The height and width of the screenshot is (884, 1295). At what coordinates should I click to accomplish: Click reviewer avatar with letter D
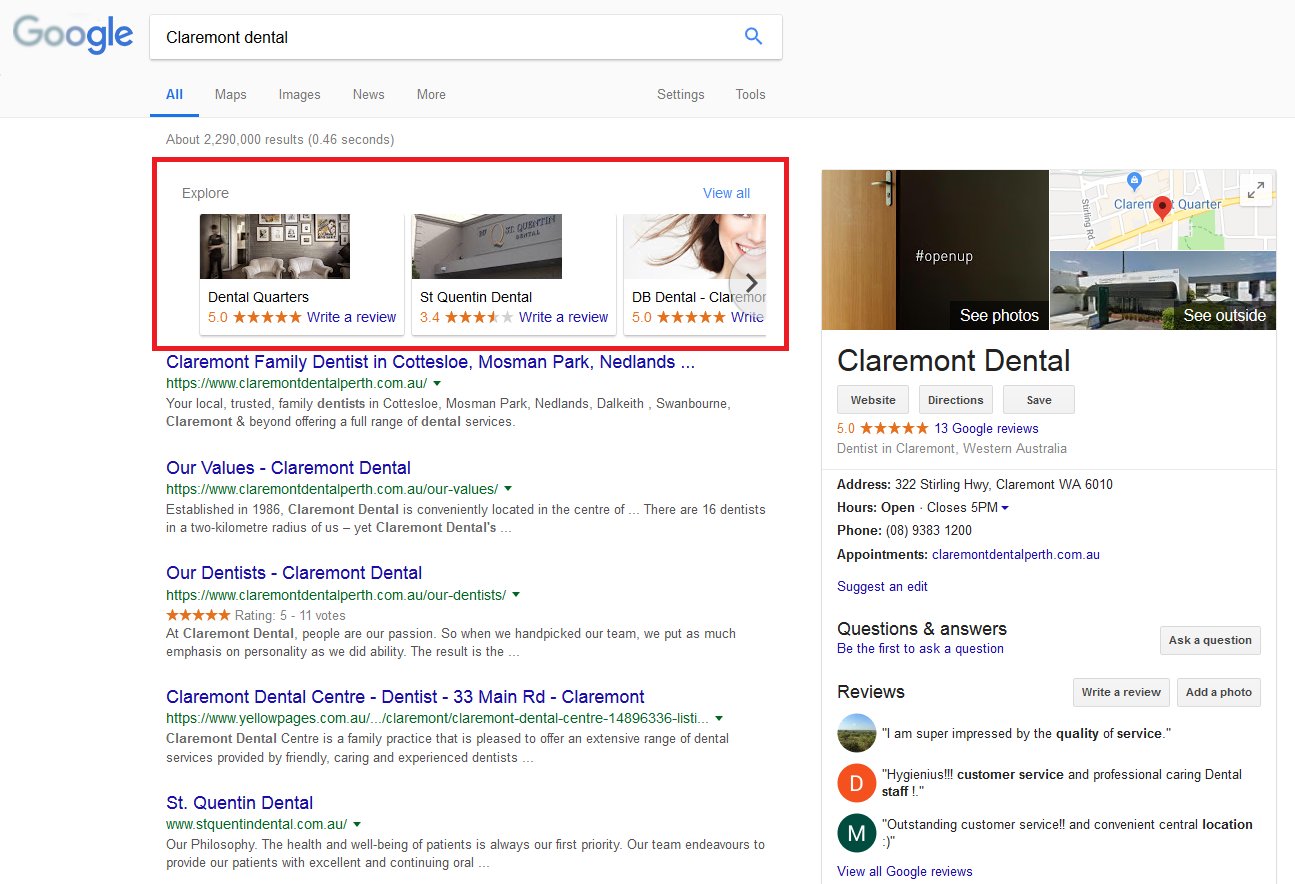click(856, 783)
